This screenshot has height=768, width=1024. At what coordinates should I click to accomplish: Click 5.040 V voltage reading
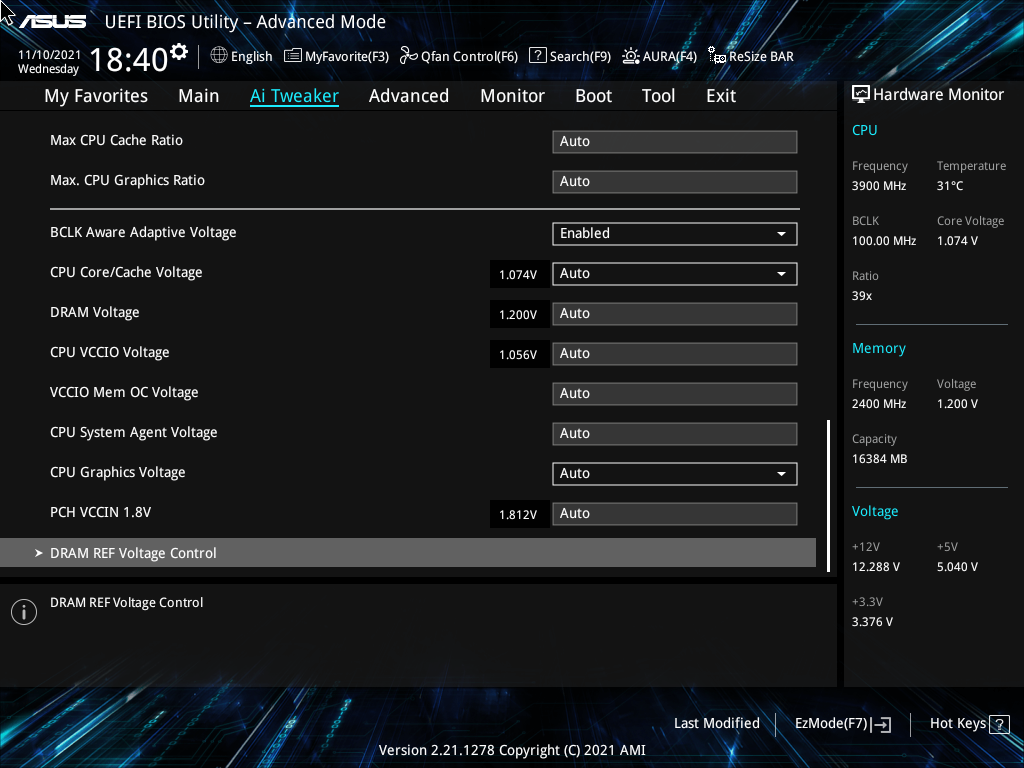[x=957, y=567]
